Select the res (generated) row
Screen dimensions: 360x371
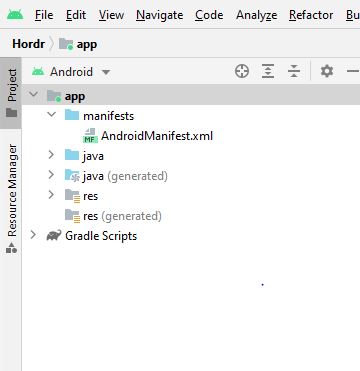pos(191,216)
